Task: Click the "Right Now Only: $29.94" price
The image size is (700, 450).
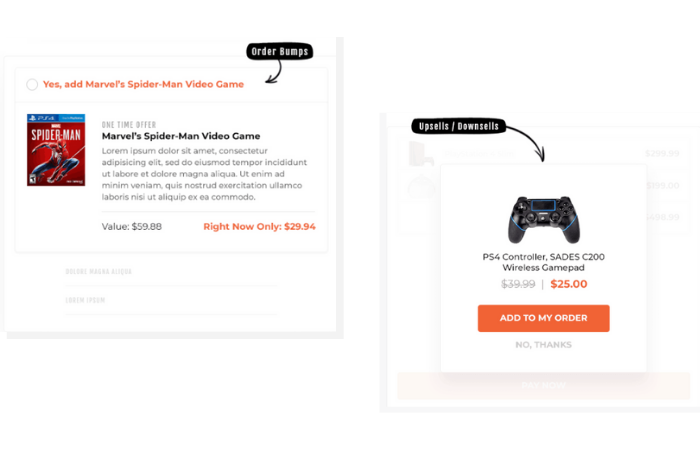Action: (259, 227)
